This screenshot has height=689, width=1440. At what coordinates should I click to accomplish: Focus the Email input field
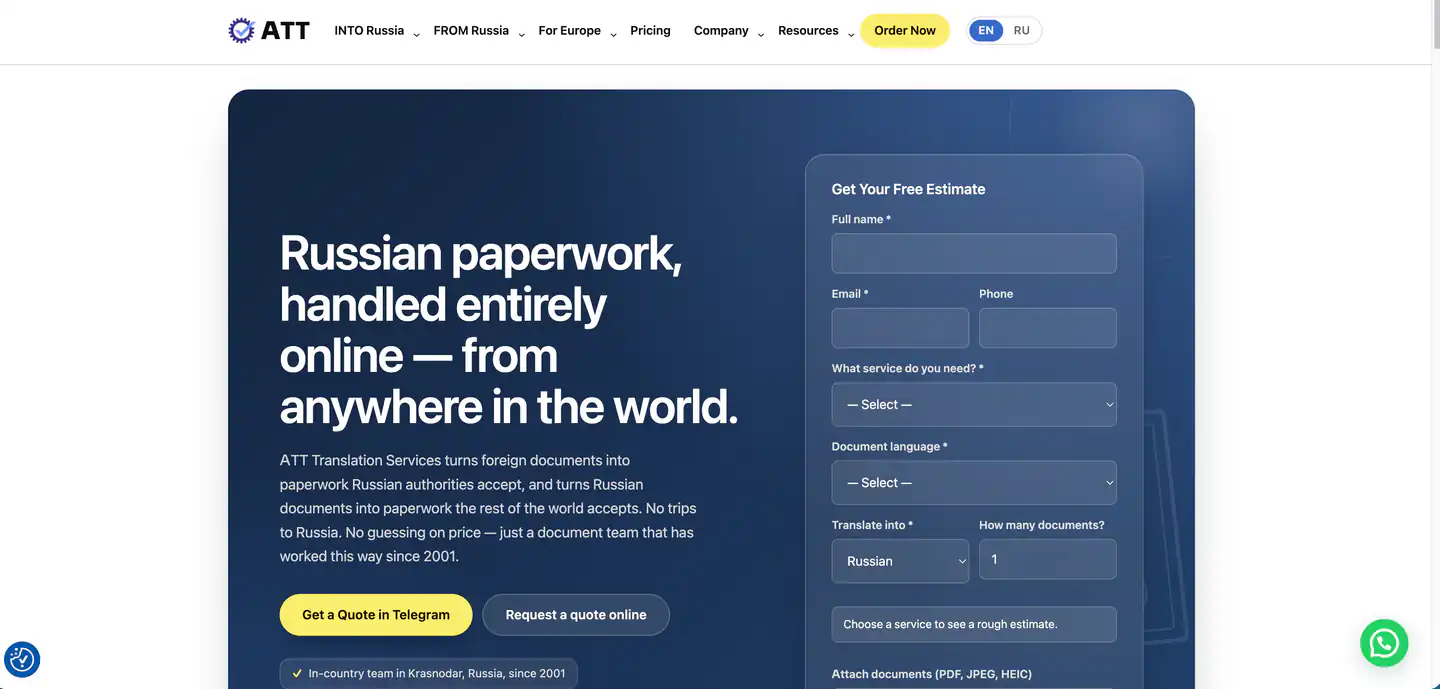[x=900, y=328]
